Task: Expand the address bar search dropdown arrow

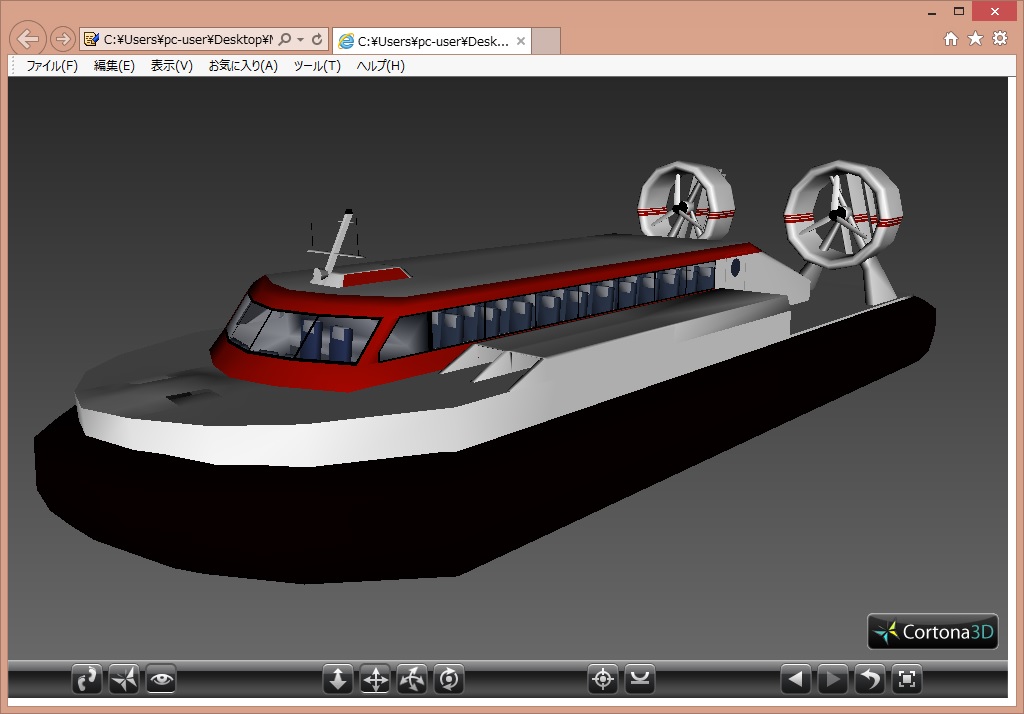Action: coord(301,40)
